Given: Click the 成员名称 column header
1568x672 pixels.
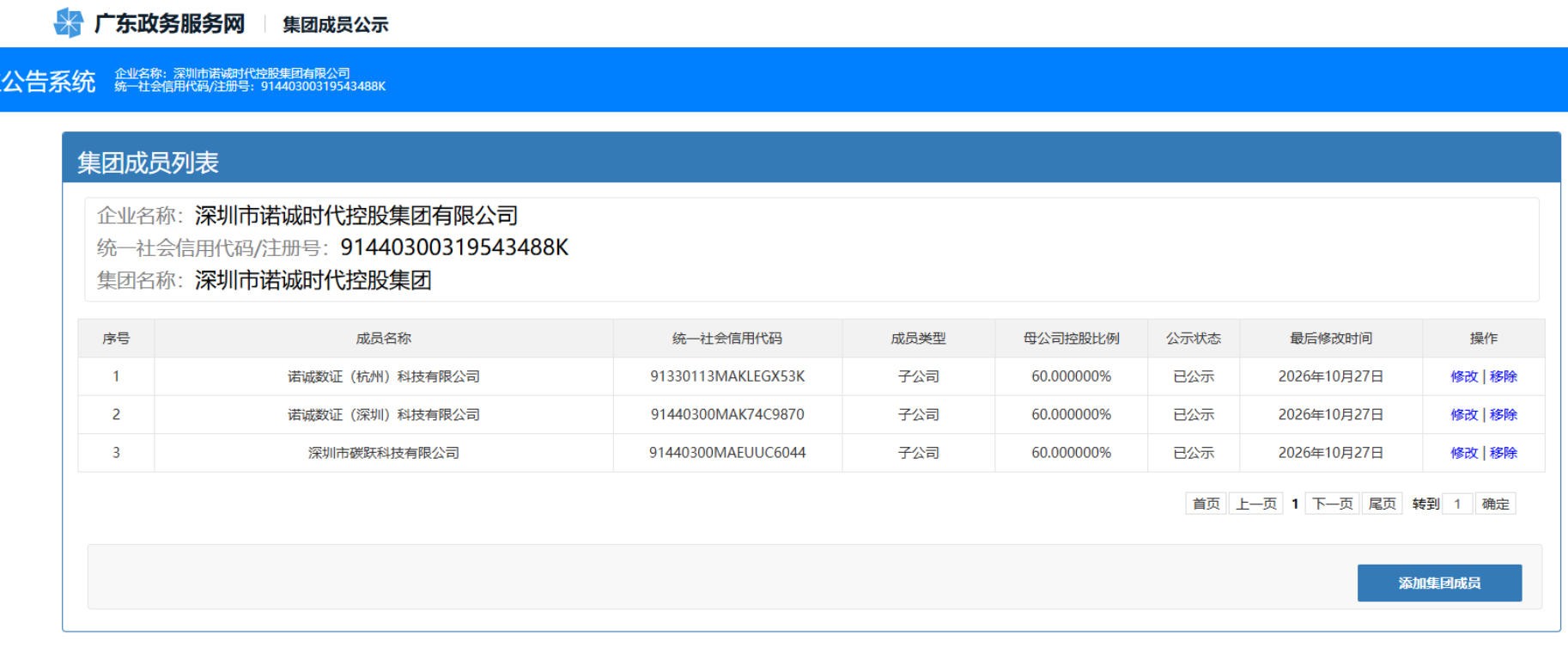Looking at the screenshot, I should pos(384,339).
